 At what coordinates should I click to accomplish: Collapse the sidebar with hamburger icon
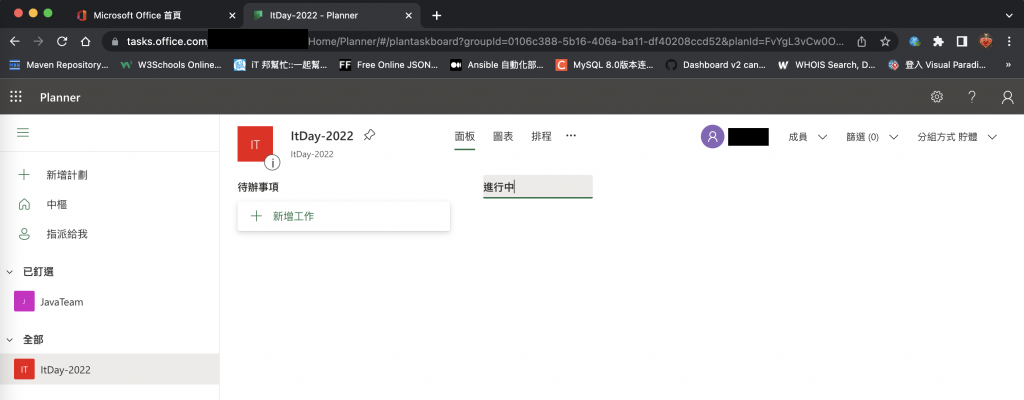23,133
